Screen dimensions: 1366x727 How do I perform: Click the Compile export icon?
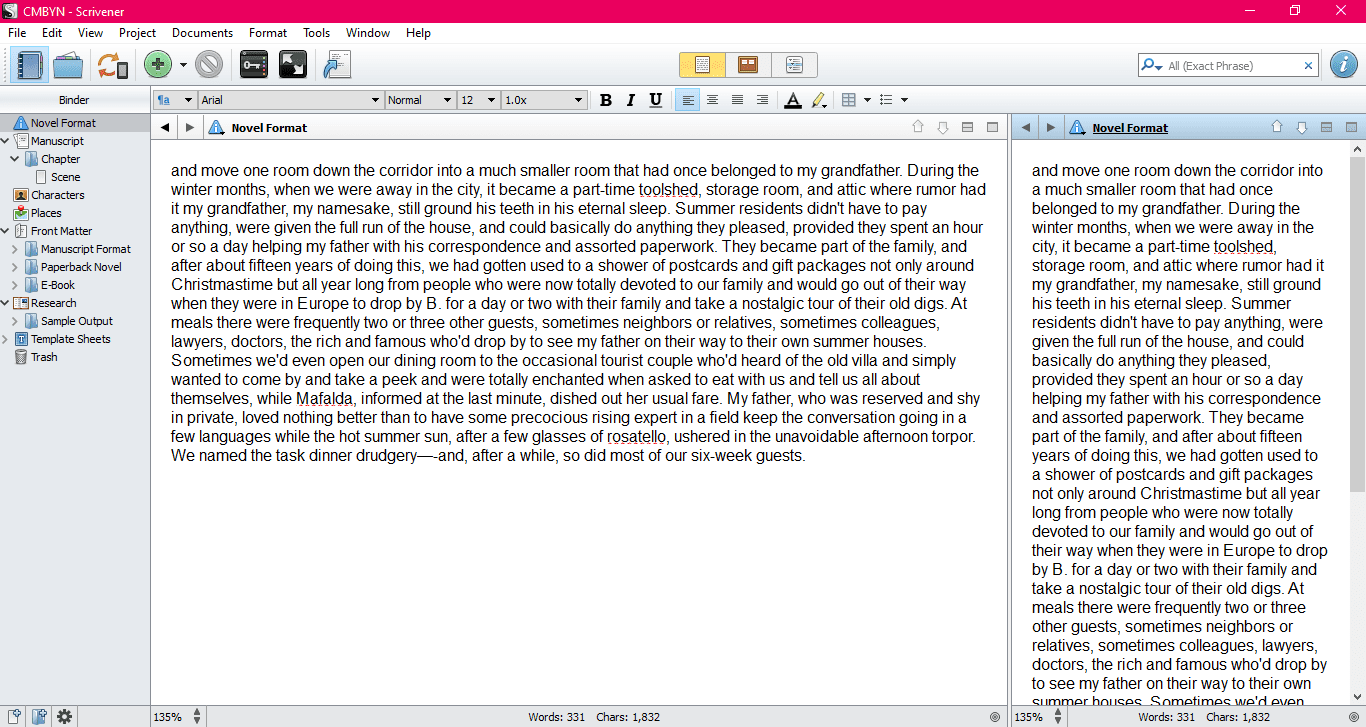[x=335, y=66]
